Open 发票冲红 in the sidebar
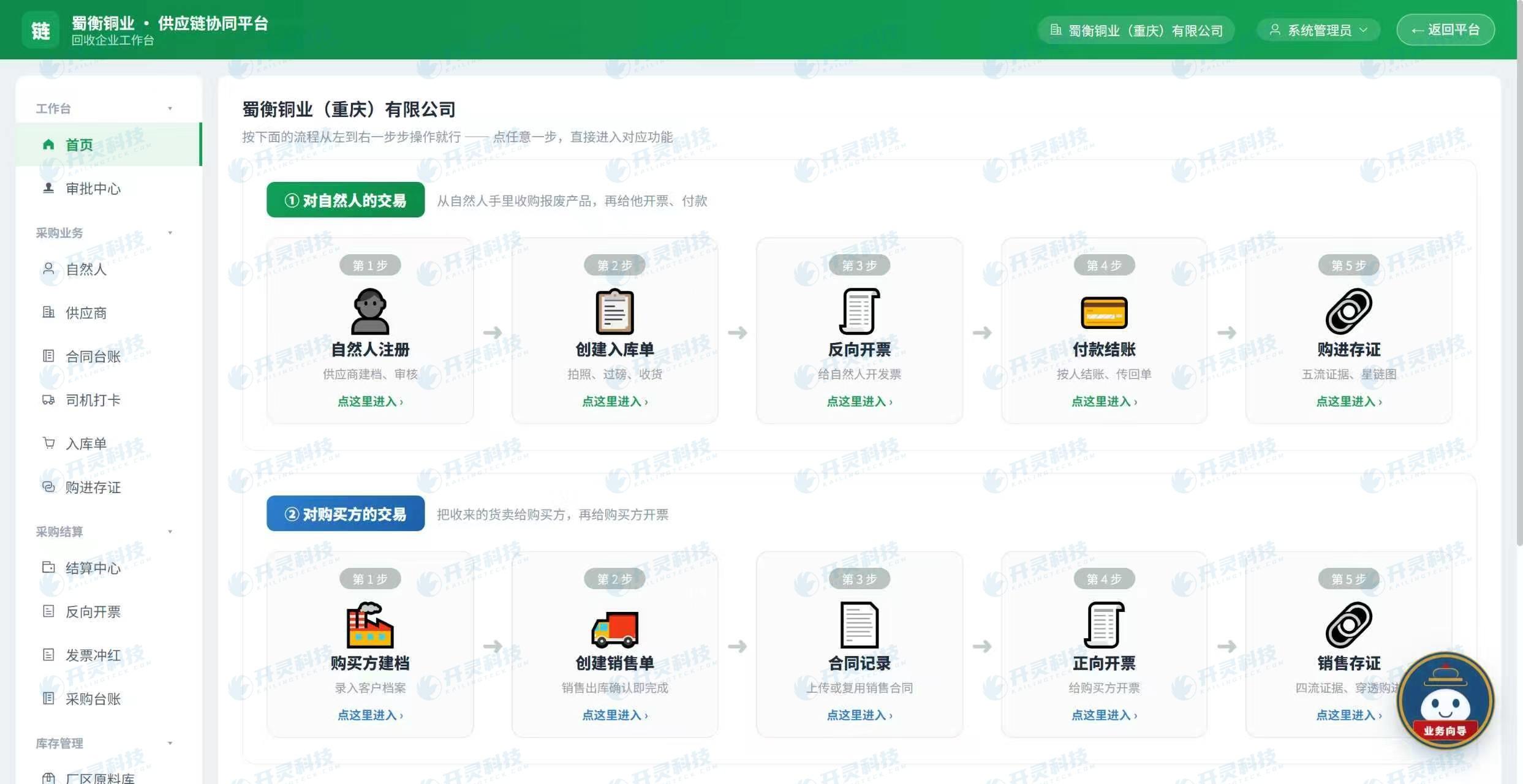The width and height of the screenshot is (1523, 784). (x=108, y=655)
